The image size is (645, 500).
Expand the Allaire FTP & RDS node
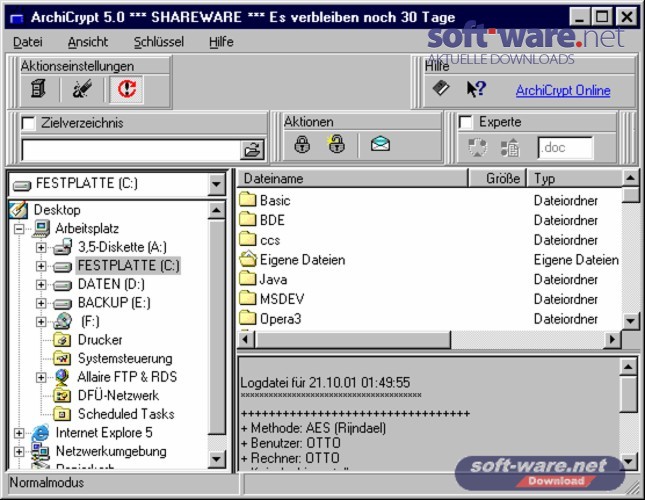(x=41, y=377)
